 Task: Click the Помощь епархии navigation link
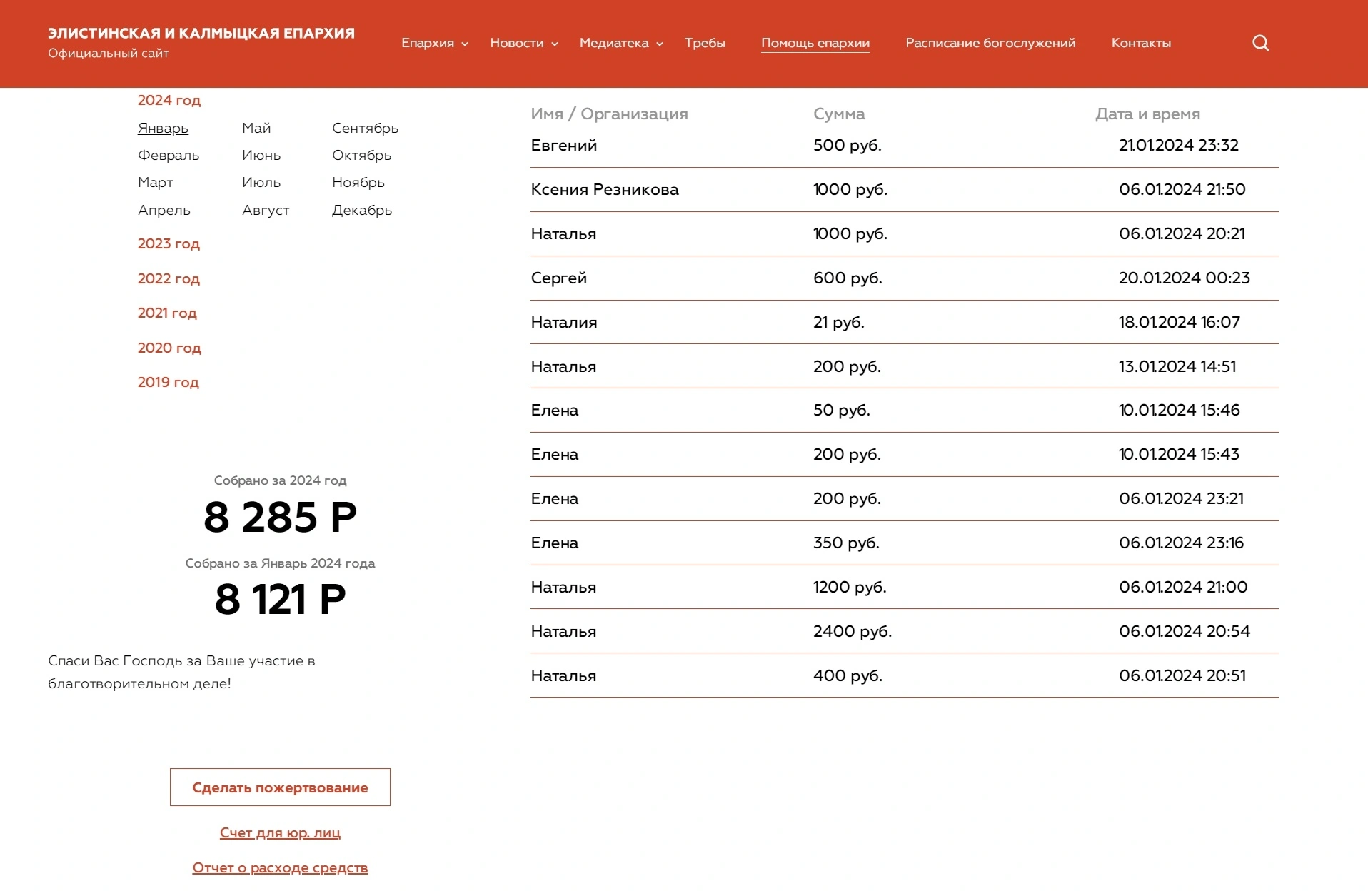[x=815, y=43]
